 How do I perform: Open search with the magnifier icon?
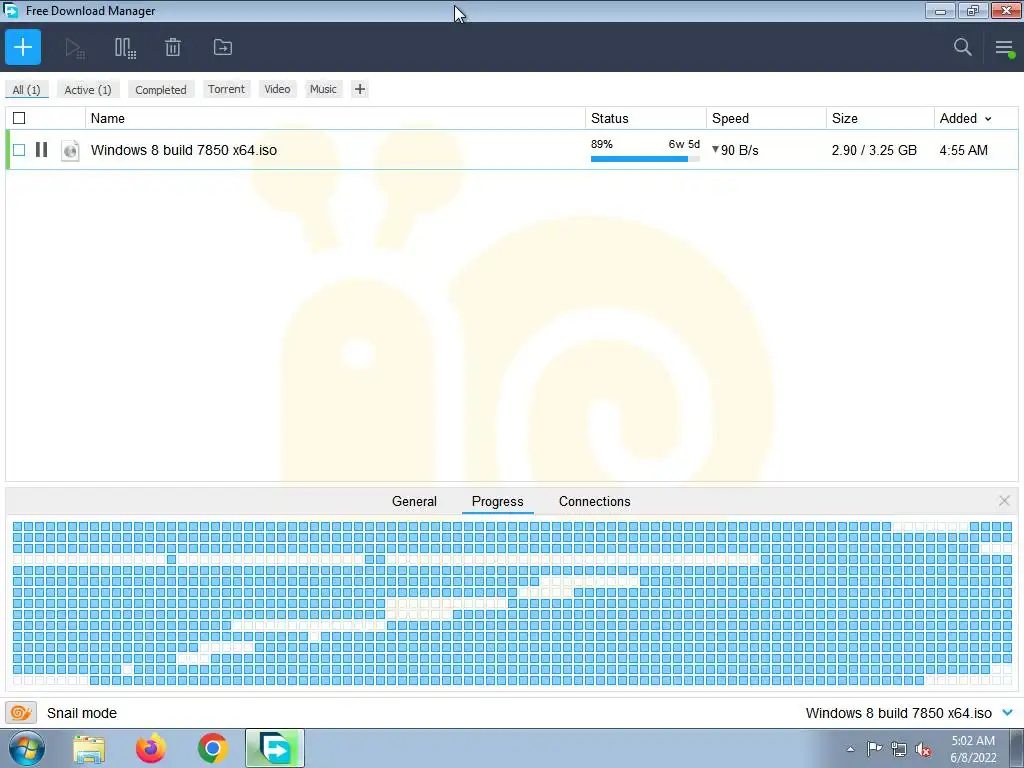pos(962,47)
